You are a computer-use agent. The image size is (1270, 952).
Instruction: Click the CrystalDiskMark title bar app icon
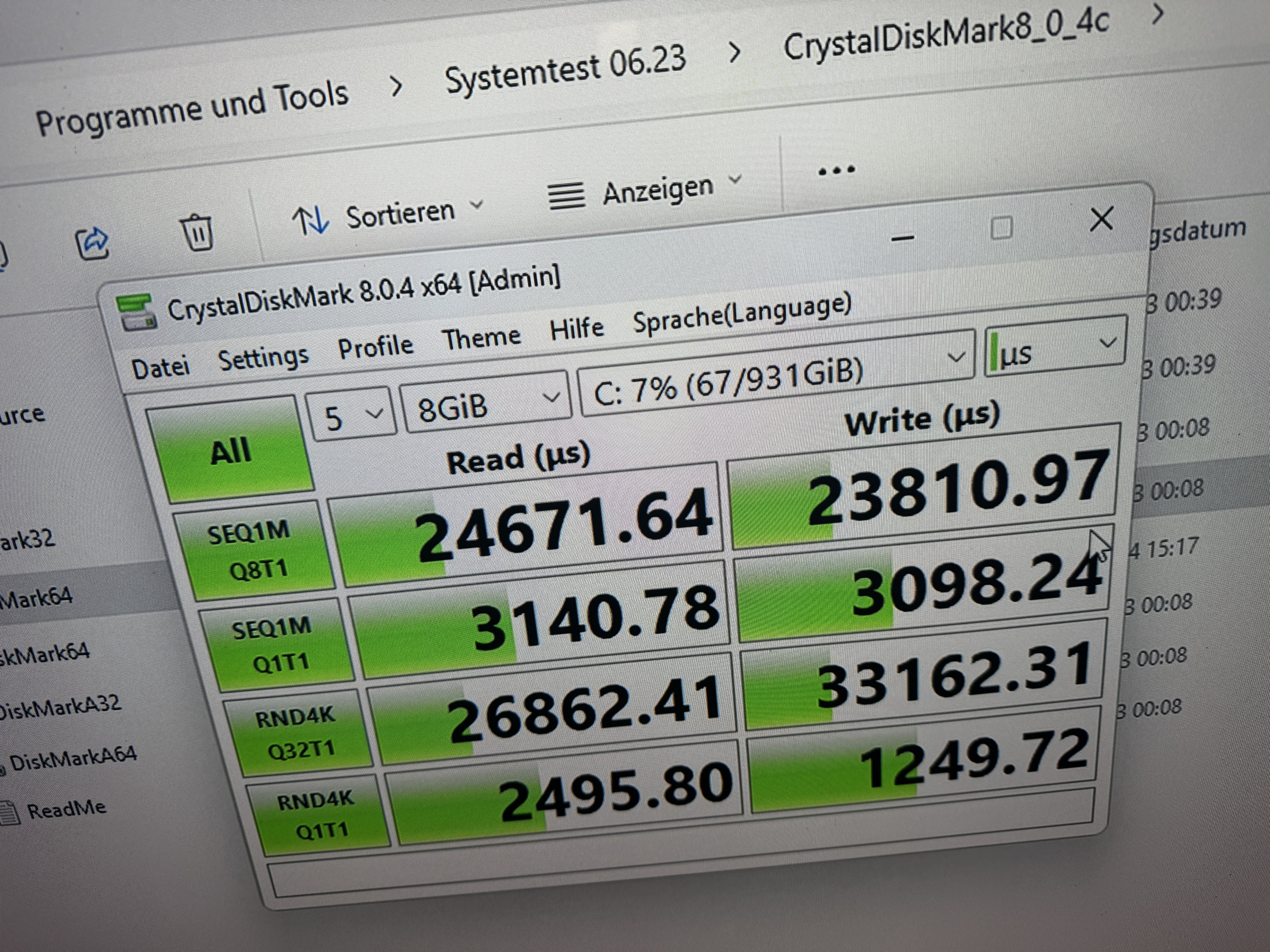[136, 312]
